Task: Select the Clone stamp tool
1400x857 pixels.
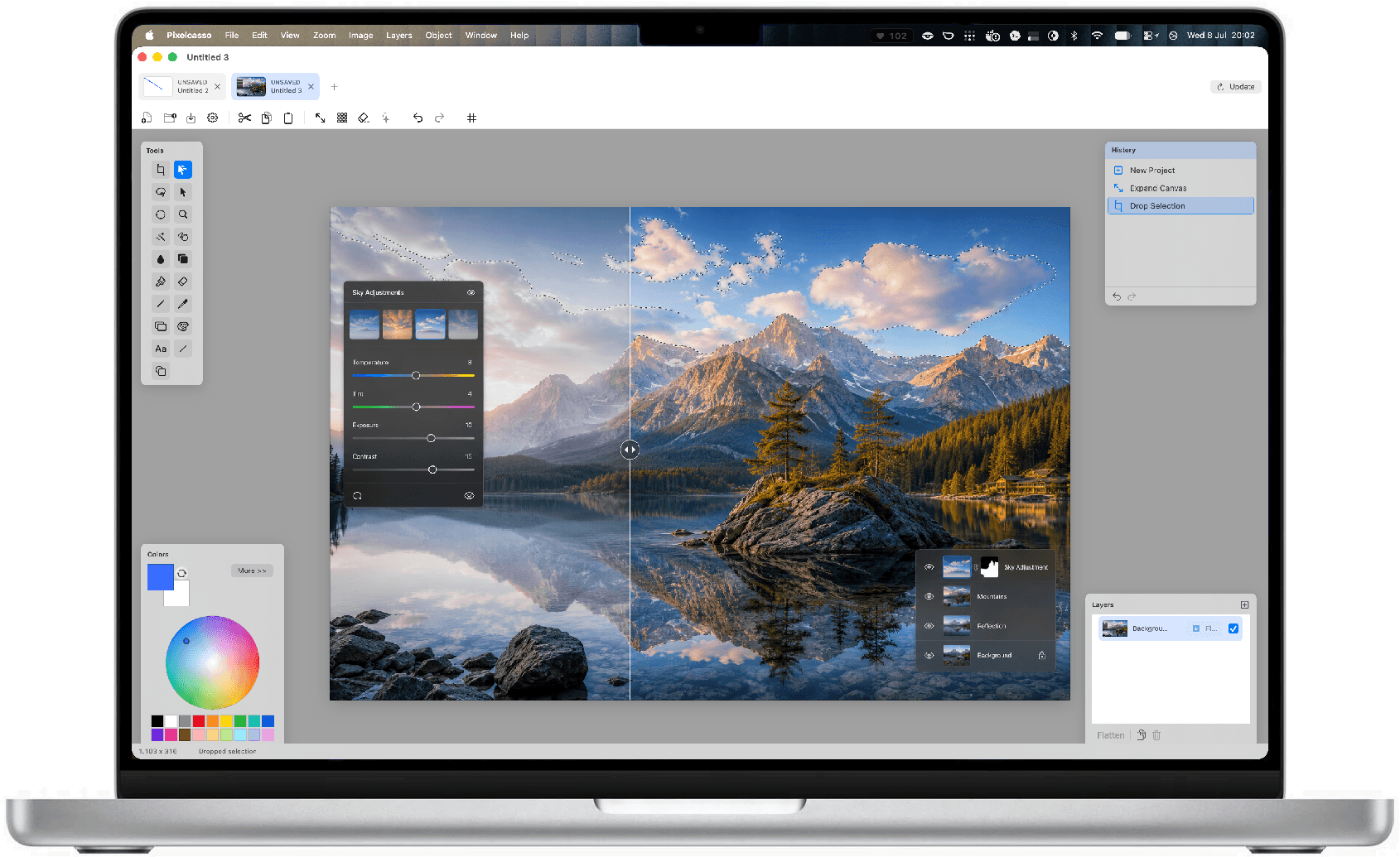Action: (x=183, y=259)
